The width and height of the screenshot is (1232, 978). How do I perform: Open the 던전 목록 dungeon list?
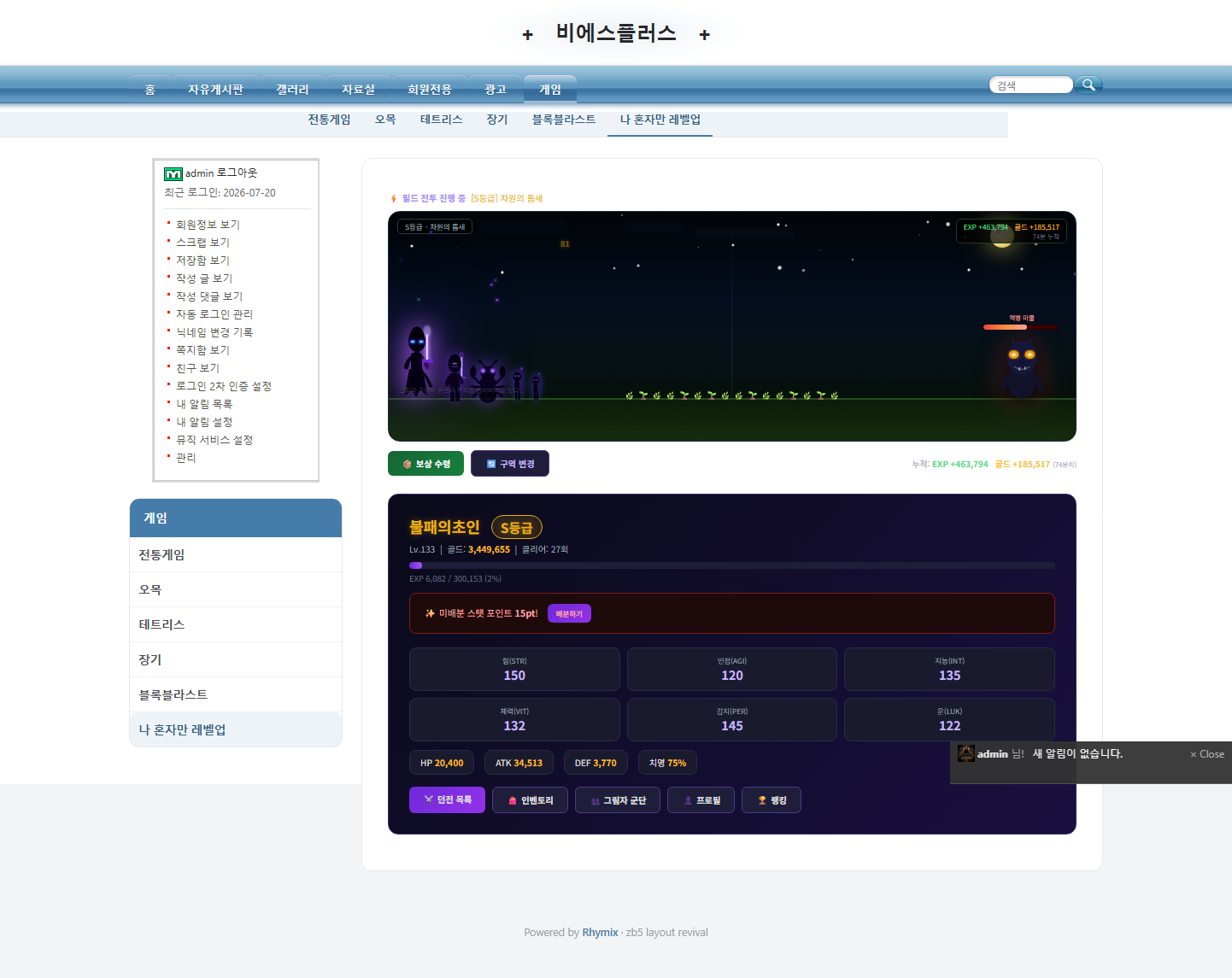click(447, 799)
